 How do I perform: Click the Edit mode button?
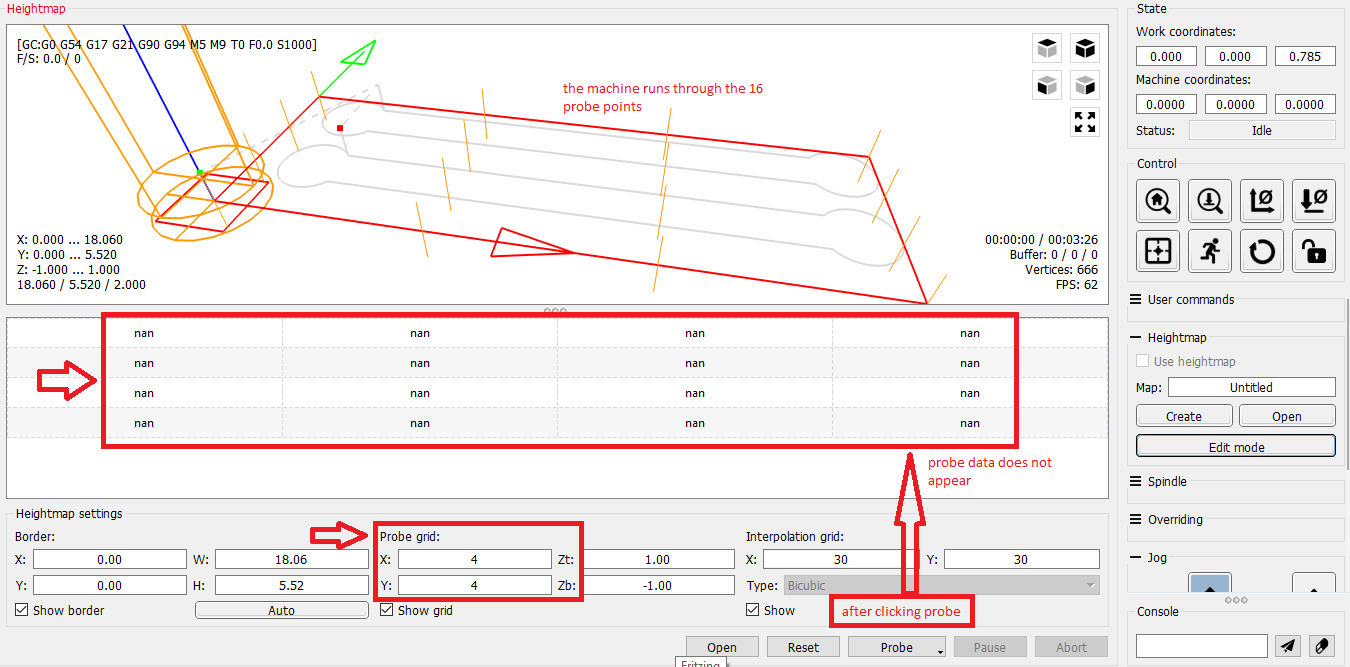1236,447
